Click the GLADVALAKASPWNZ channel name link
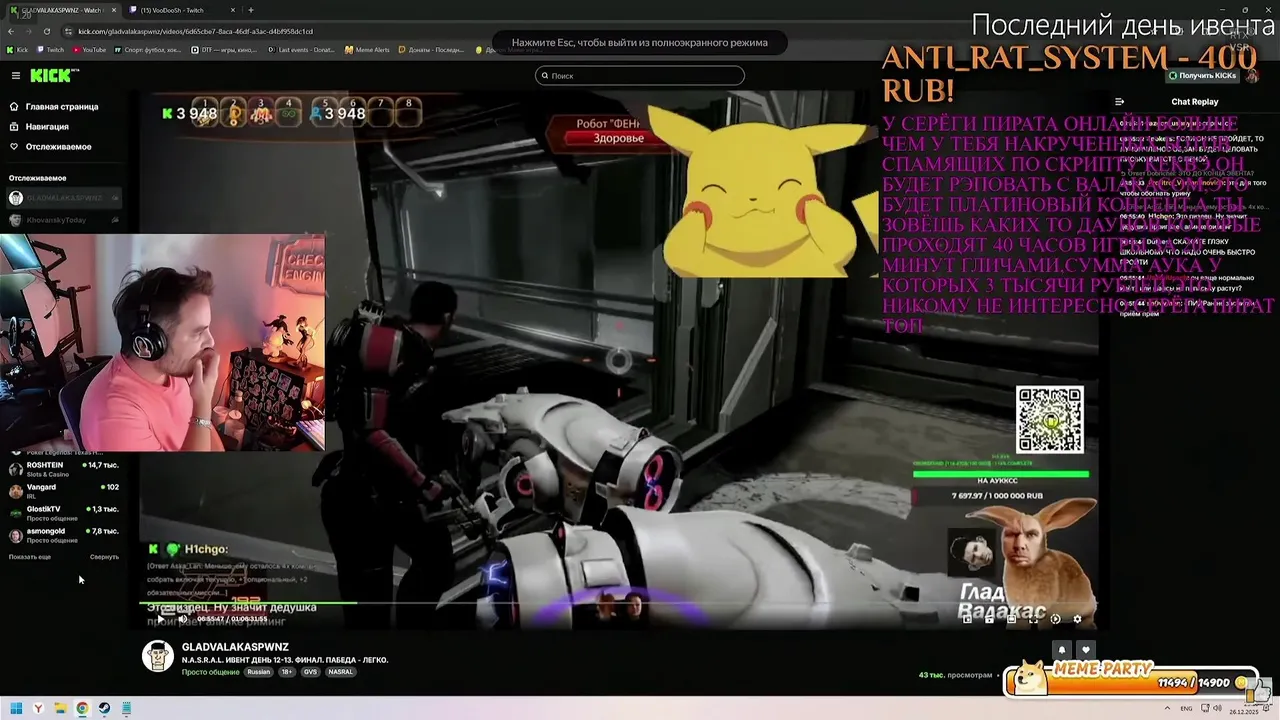The width and height of the screenshot is (1280, 720). (235, 647)
